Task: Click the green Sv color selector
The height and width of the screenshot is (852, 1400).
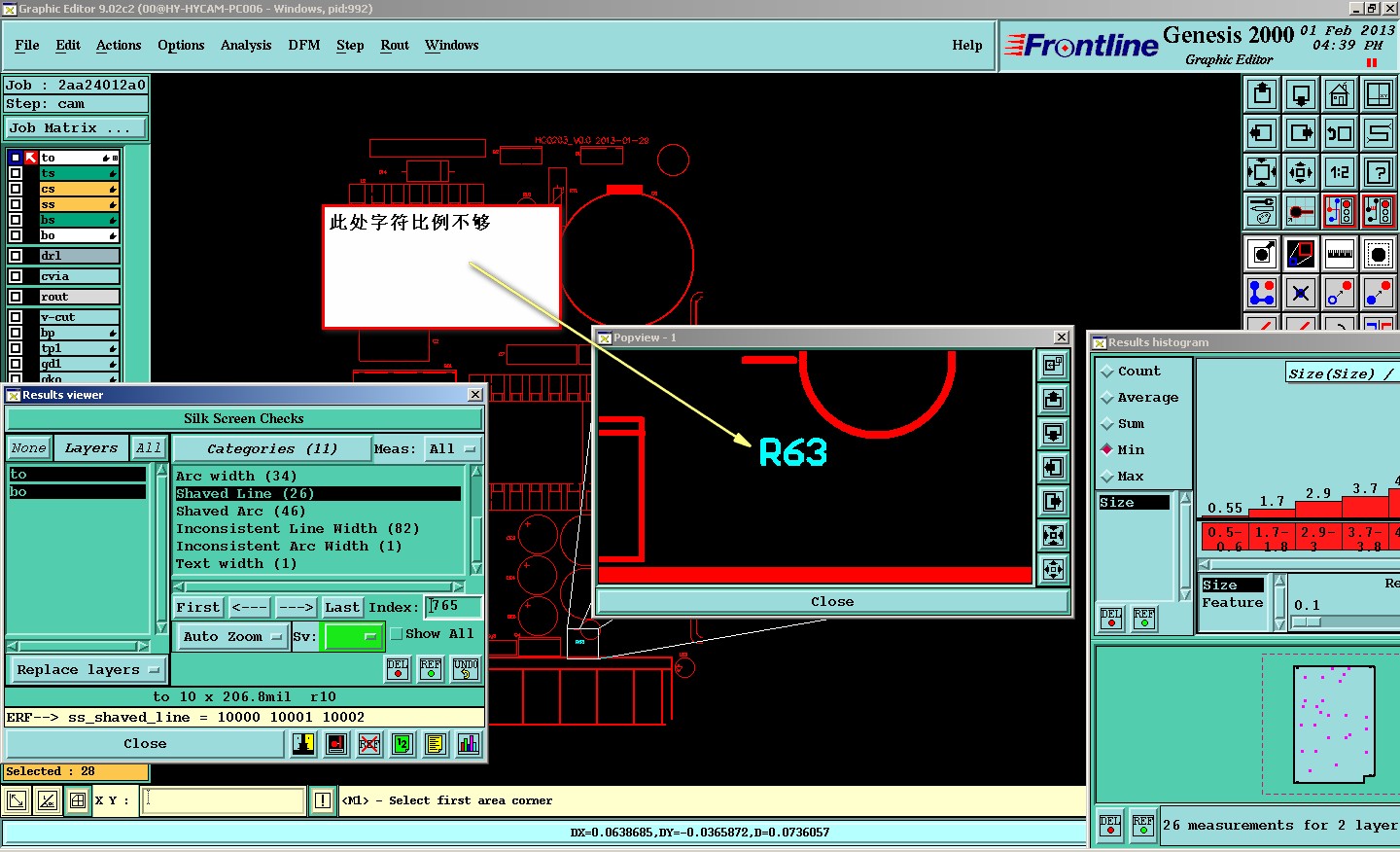Action: pos(351,637)
